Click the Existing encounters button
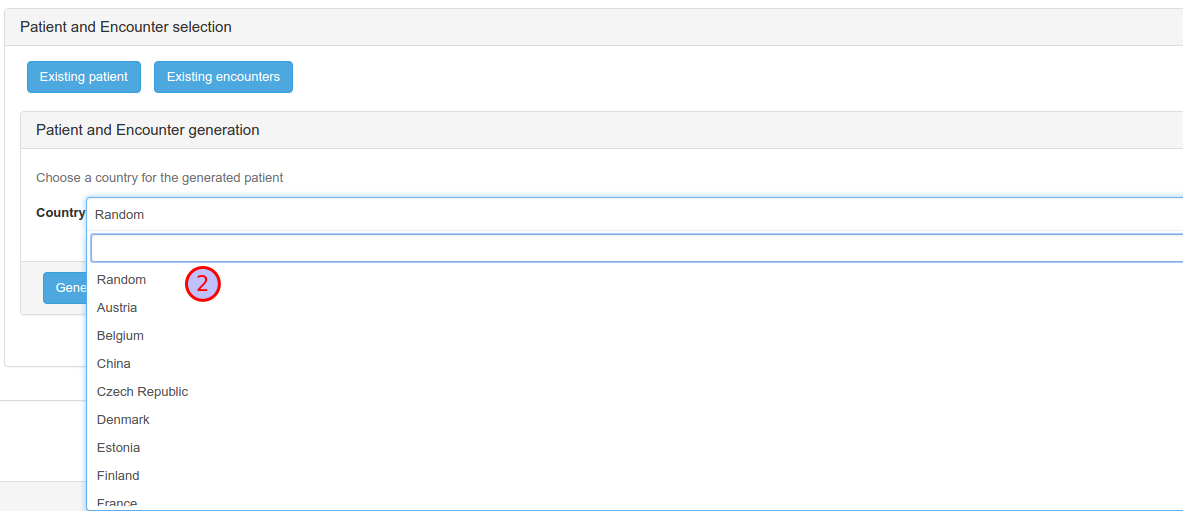 223,77
